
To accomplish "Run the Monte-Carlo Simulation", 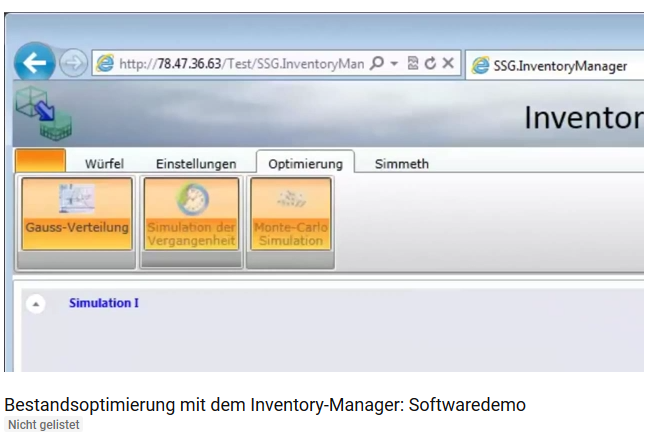I will [290, 215].
